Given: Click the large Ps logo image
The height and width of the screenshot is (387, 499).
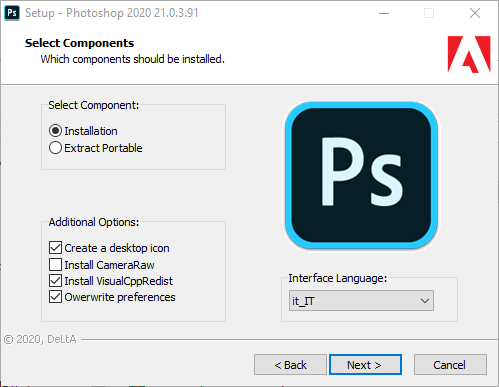Looking at the screenshot, I should coord(361,176).
